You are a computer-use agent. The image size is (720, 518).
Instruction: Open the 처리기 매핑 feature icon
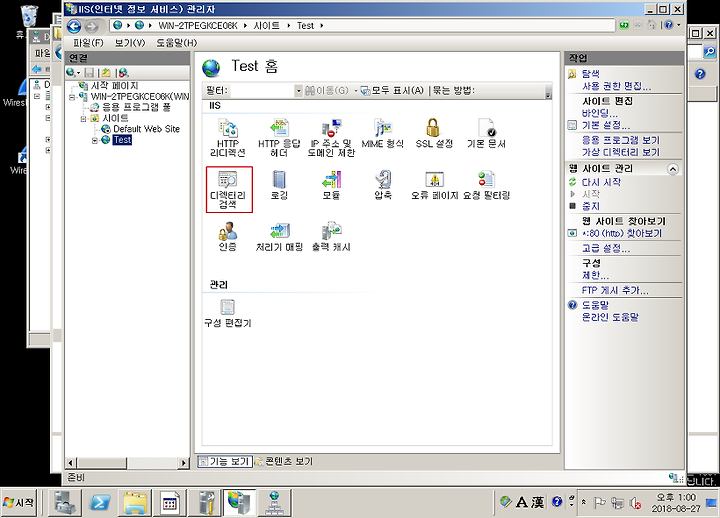click(x=279, y=236)
